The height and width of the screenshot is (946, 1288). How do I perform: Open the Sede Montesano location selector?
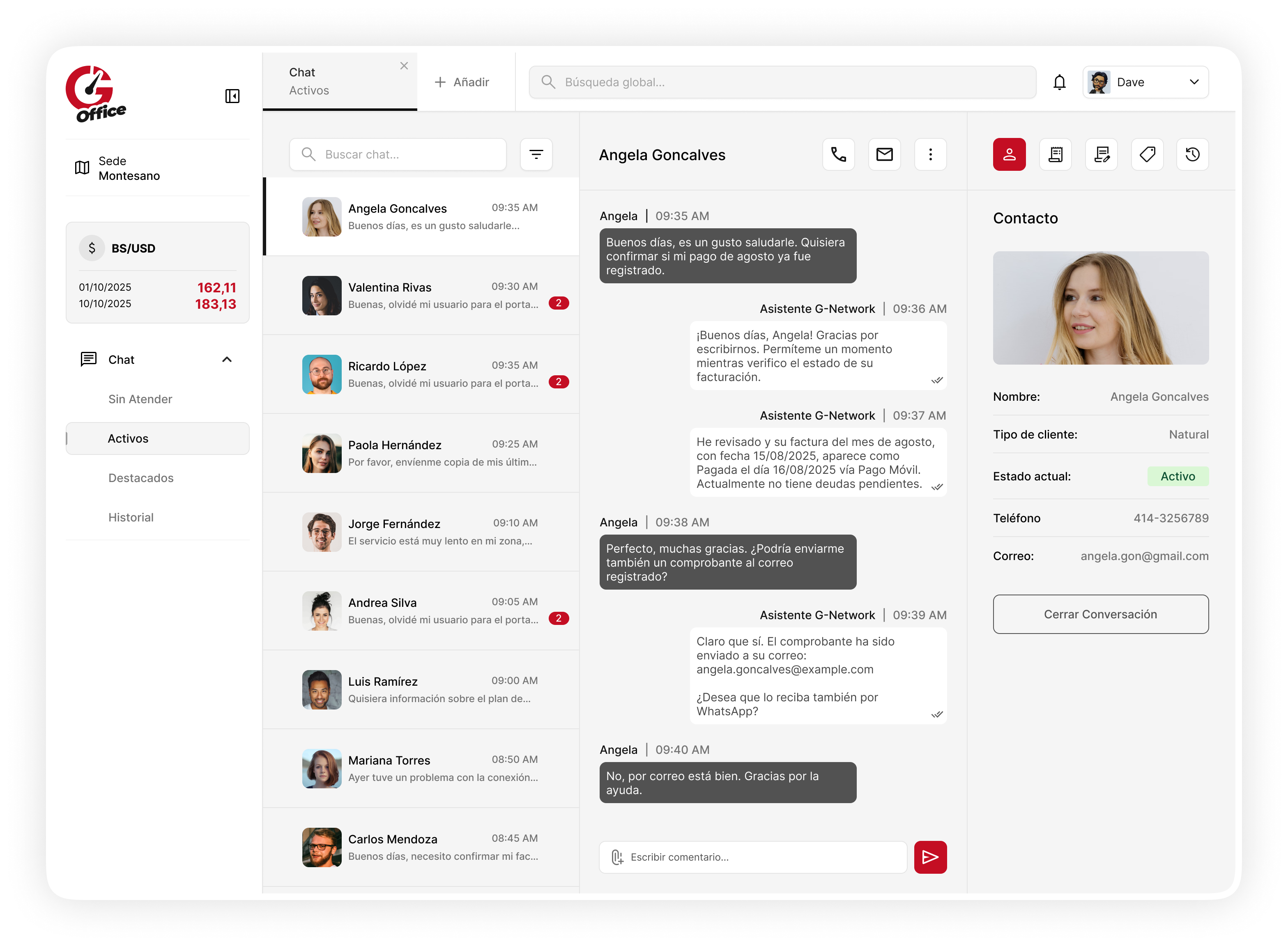tap(157, 168)
